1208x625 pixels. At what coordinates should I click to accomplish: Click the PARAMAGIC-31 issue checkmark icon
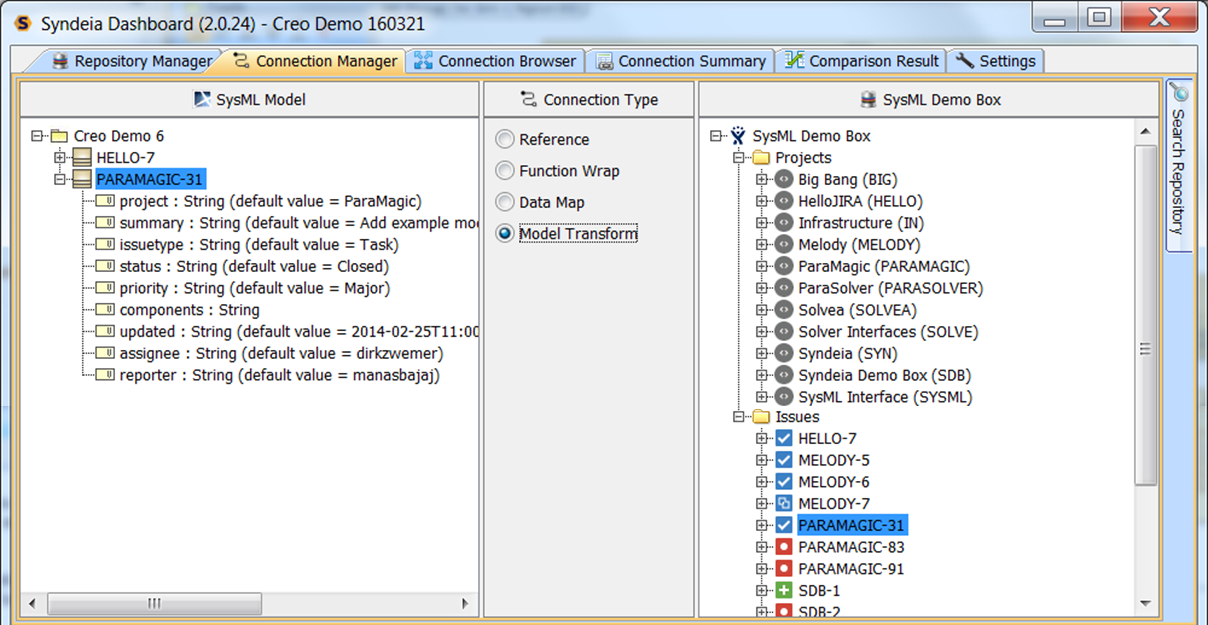click(784, 525)
